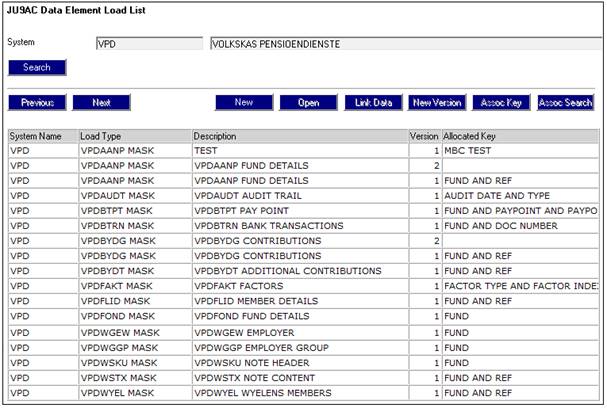The width and height of the screenshot is (607, 408).
Task: Click the Allocated Key column header
Action: point(520,136)
